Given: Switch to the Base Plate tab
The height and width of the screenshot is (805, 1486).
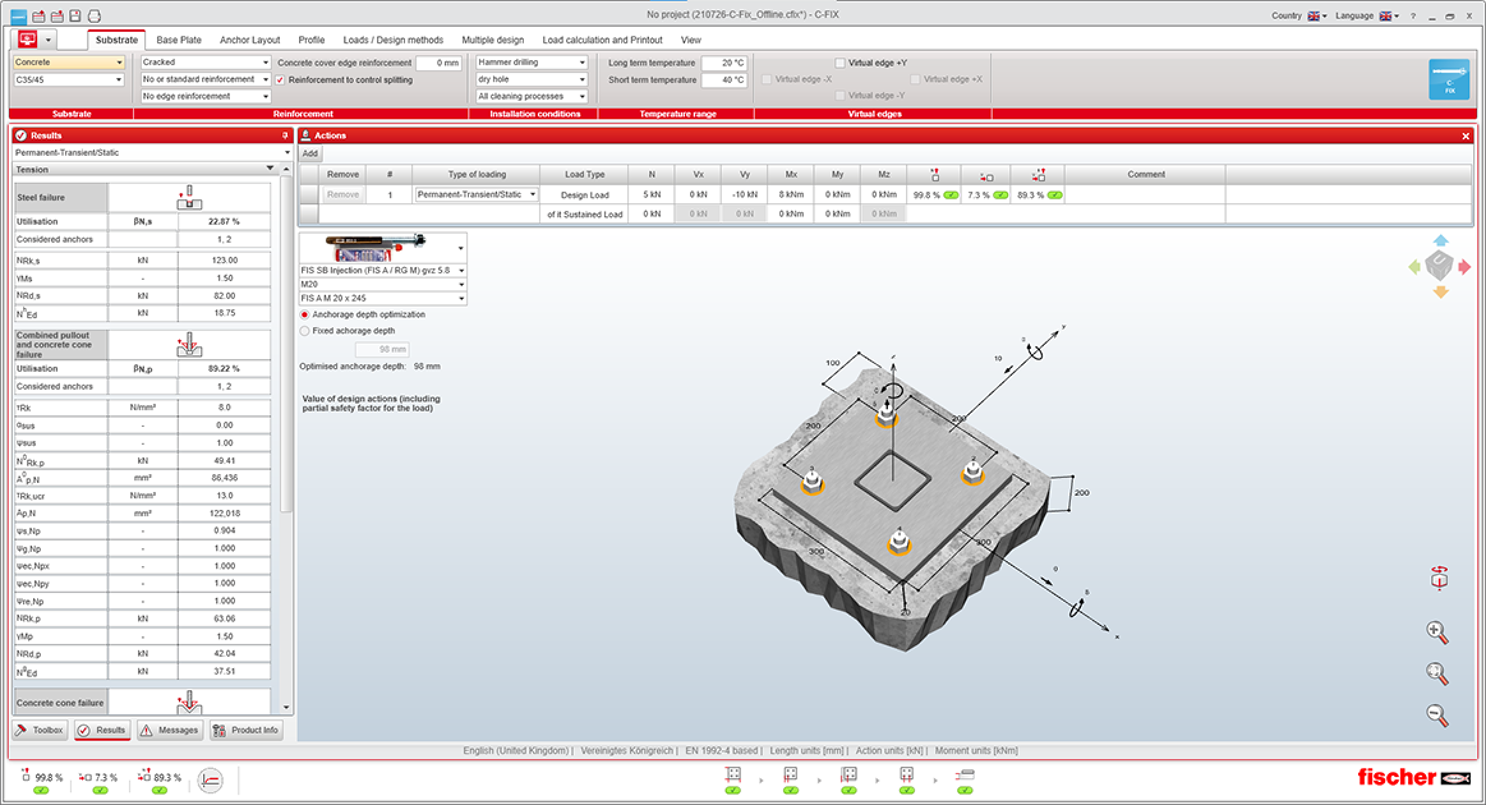Looking at the screenshot, I should (178, 40).
